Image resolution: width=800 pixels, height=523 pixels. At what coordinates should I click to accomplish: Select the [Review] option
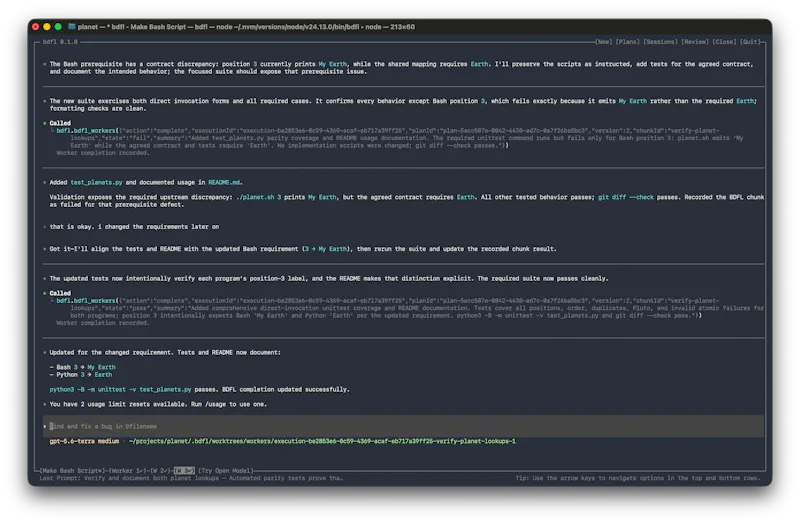(x=694, y=42)
